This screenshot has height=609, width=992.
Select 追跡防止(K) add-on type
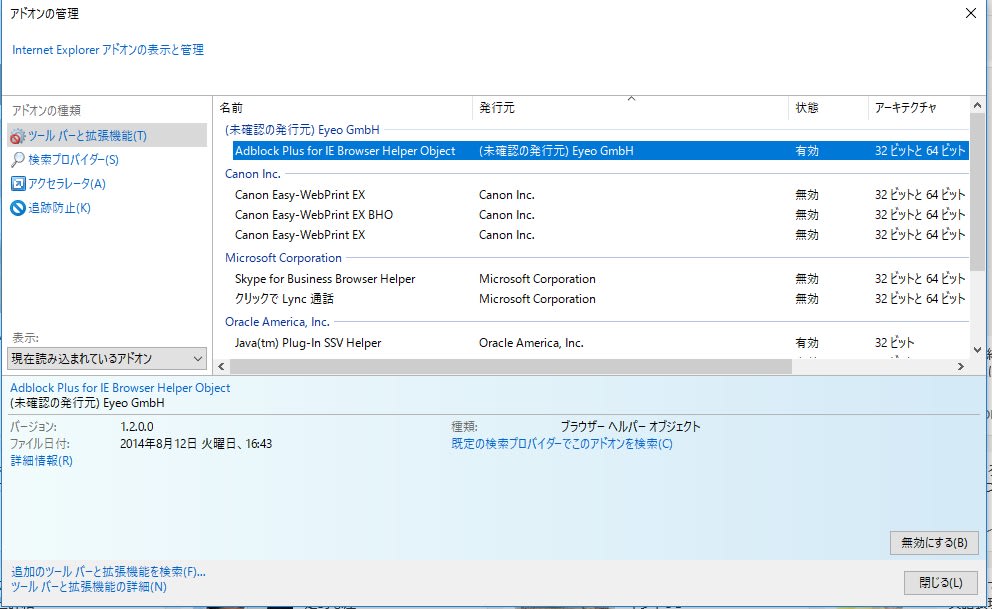(59, 207)
